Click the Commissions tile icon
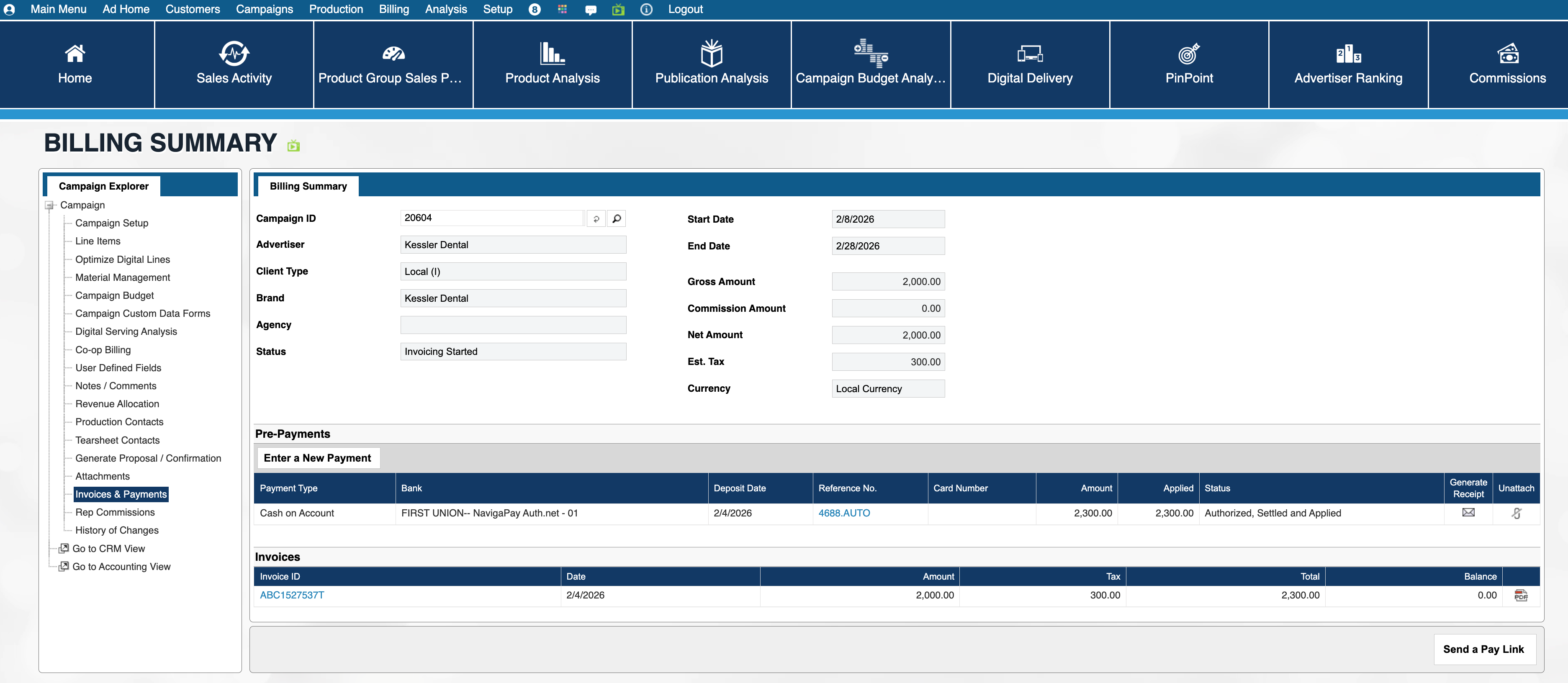This screenshot has height=683, width=1568. tap(1507, 54)
